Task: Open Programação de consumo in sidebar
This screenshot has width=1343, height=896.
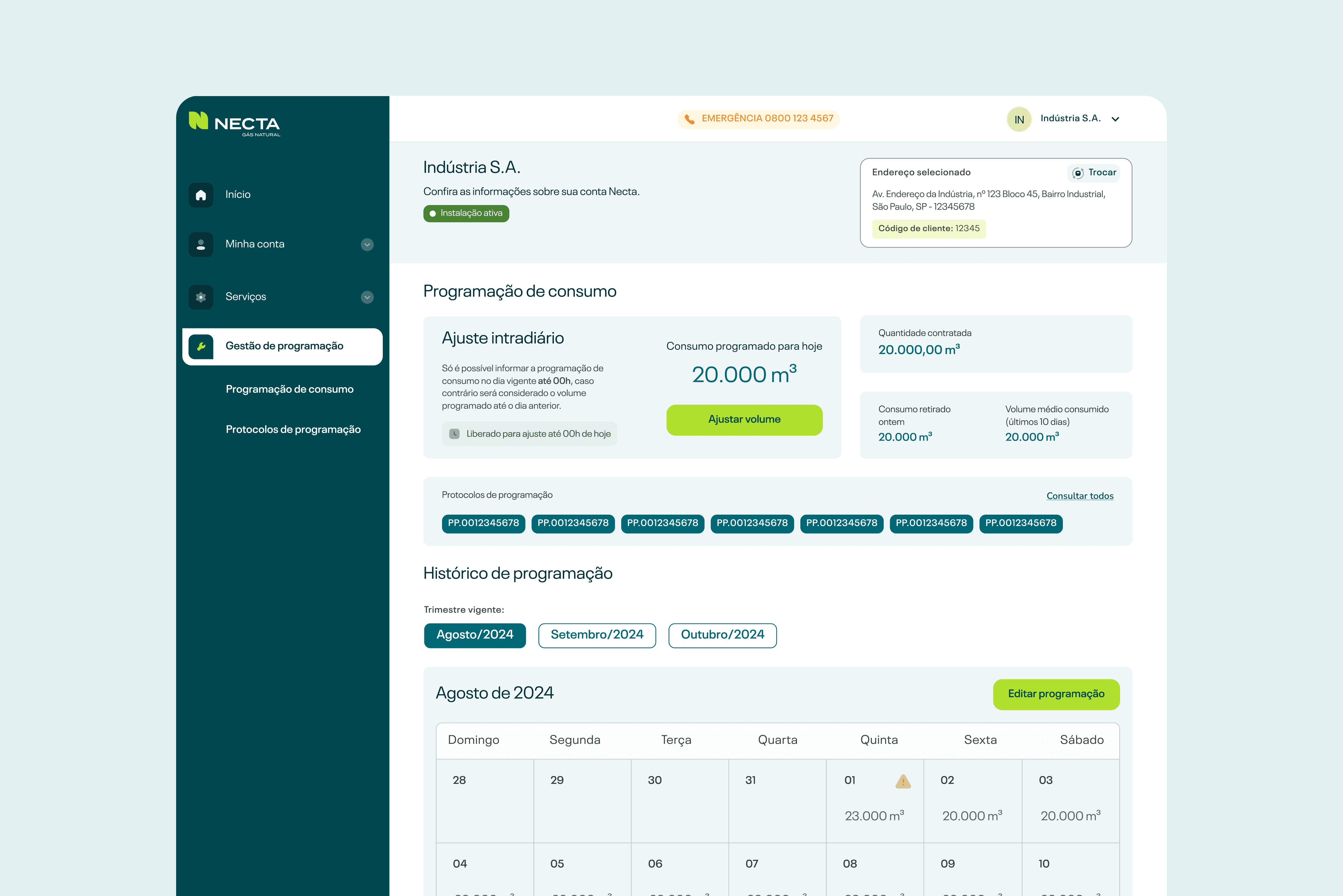Action: coord(289,389)
